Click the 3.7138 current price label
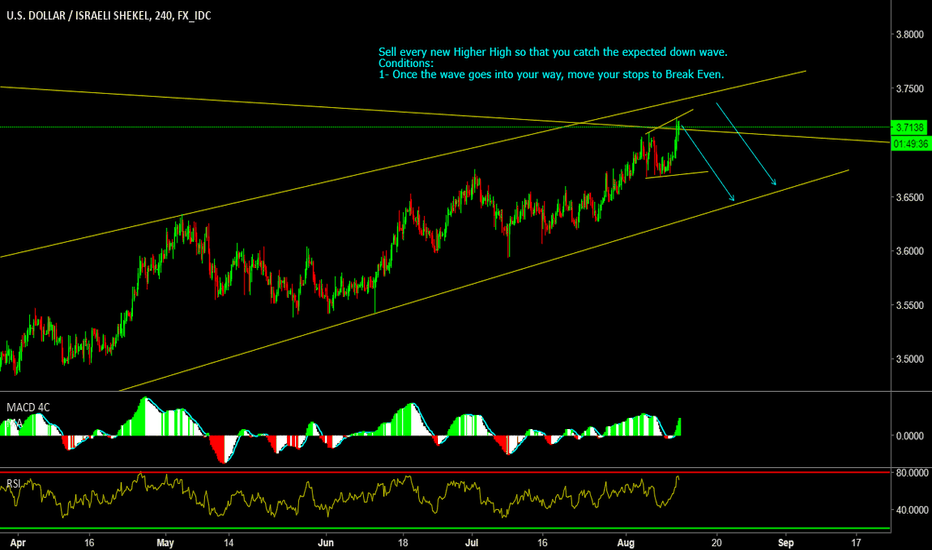Viewport: 932px width, 550px height. point(909,127)
